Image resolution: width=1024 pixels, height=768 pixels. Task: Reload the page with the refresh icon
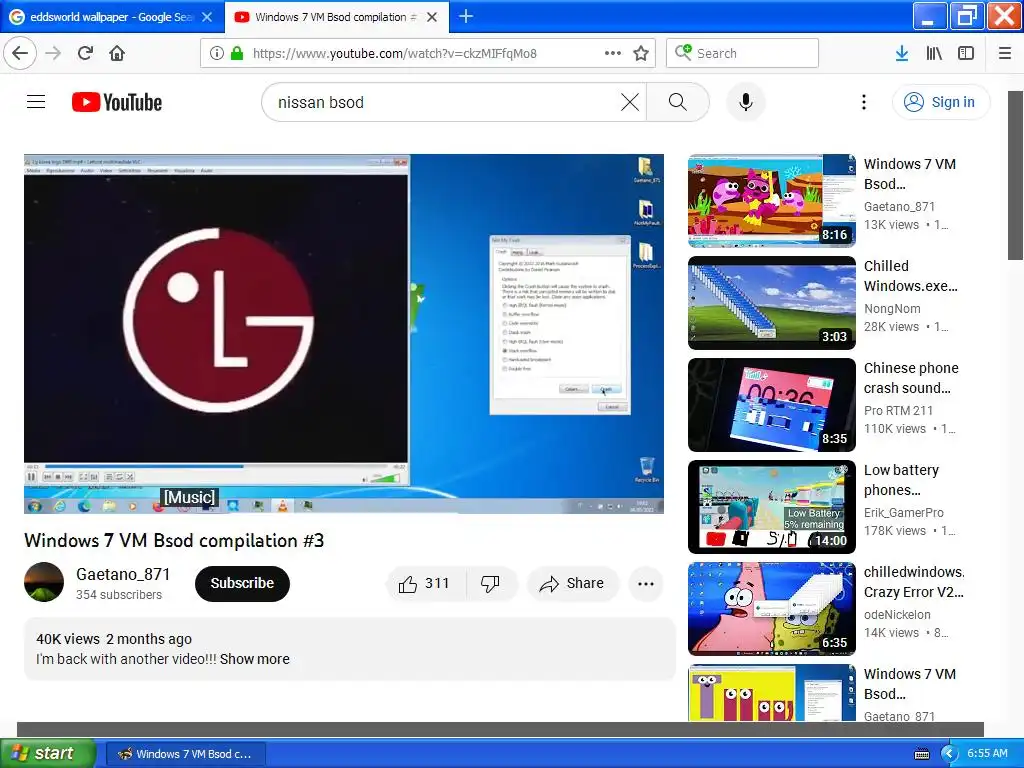tap(85, 53)
